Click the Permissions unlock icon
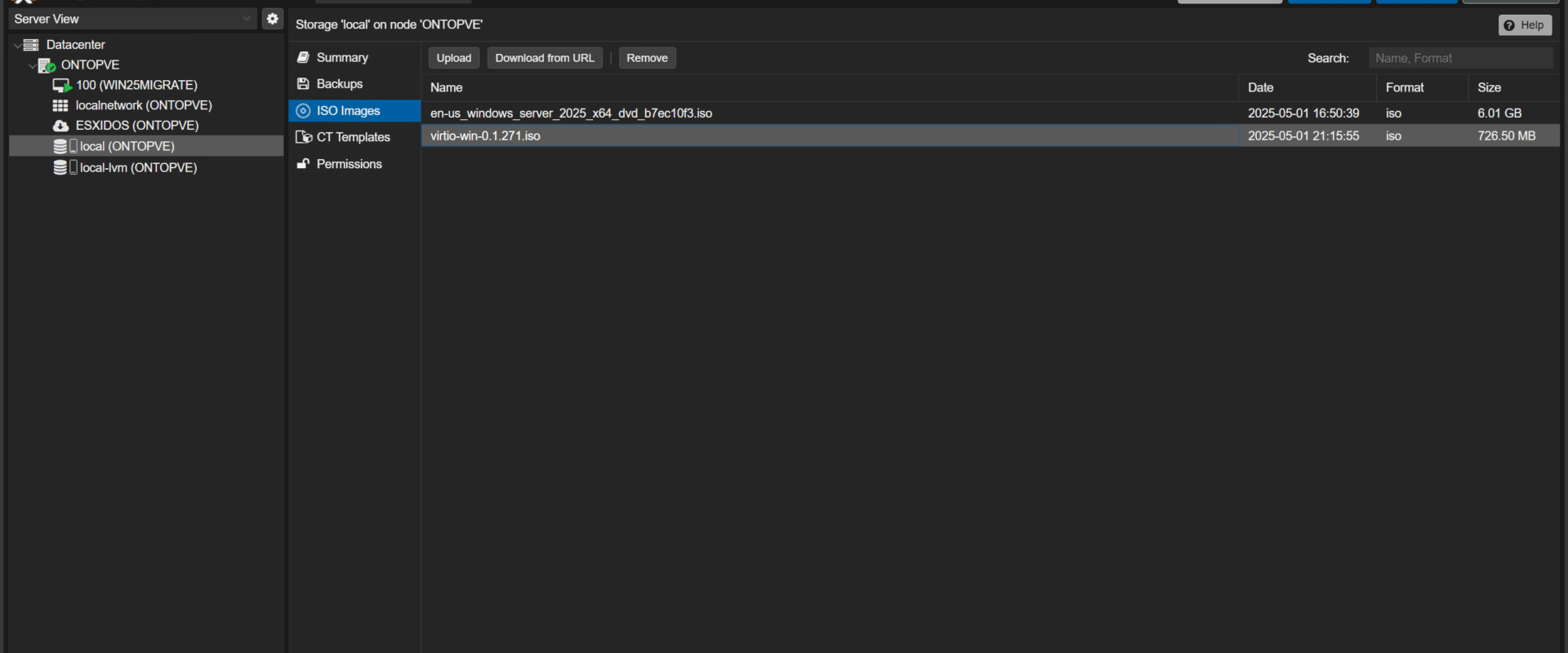This screenshot has height=653, width=1568. [303, 164]
